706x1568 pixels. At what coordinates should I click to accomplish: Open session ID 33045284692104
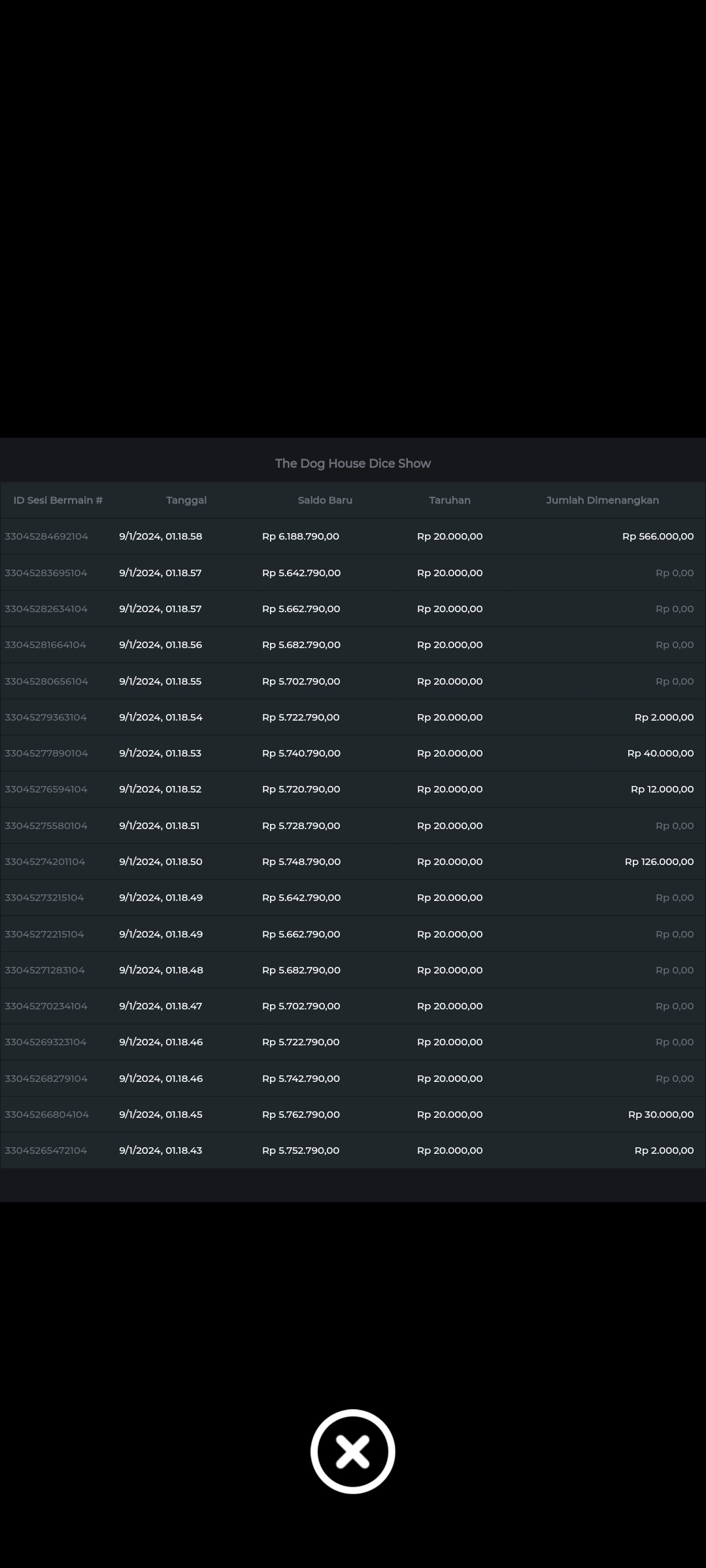coord(46,536)
